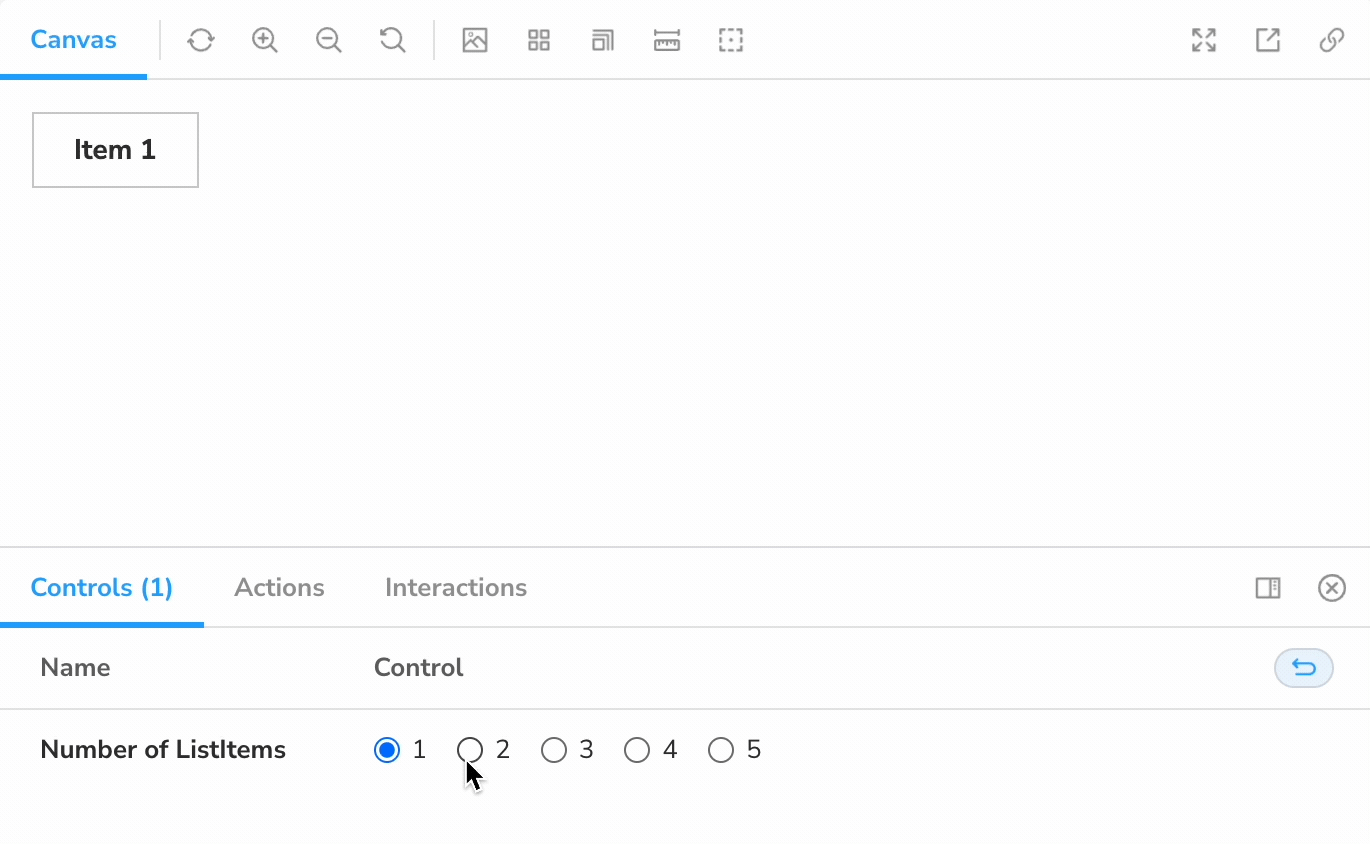Reset controls to defaults
The height and width of the screenshot is (844, 1370).
pos(1303,668)
